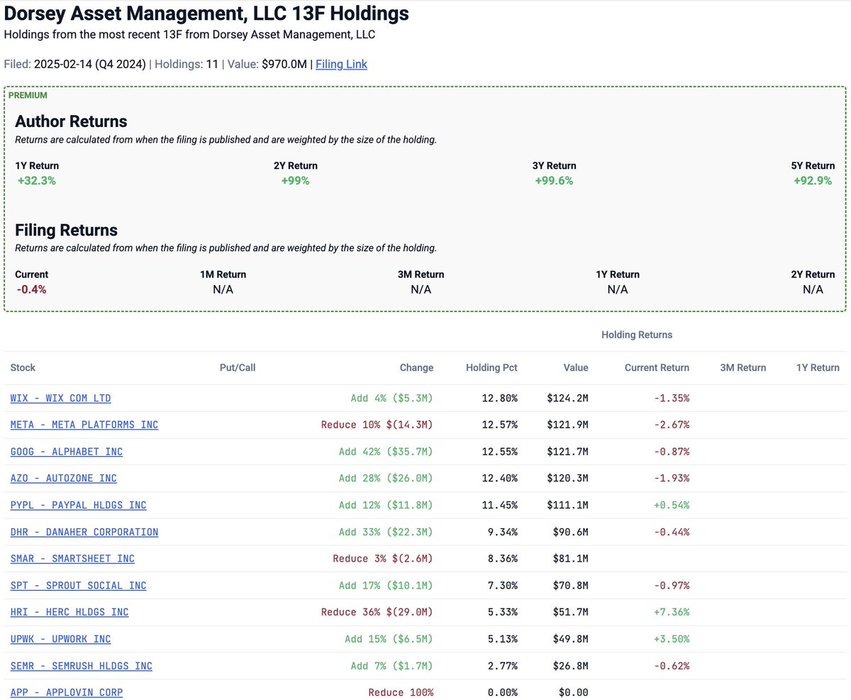Image resolution: width=851 pixels, height=700 pixels.
Task: Click DHR change cell 'Add 33% ($22.3M)'
Action: coord(385,532)
